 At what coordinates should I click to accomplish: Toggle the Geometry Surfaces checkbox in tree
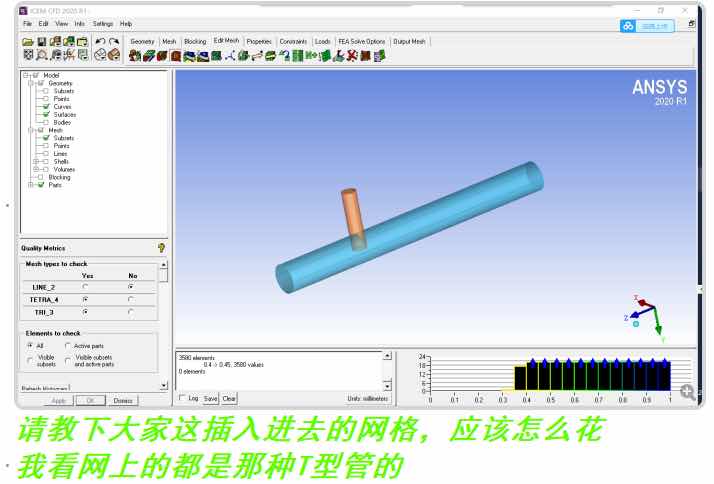point(46,114)
